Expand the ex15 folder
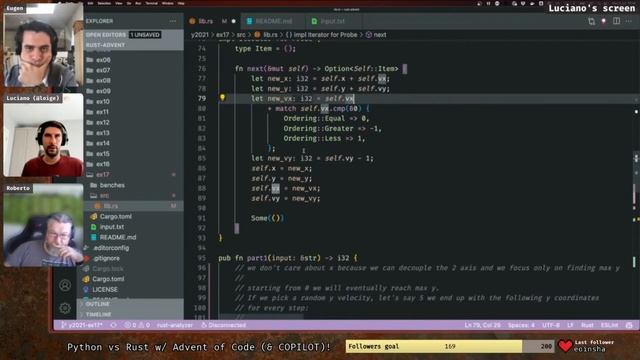 pyautogui.click(x=99, y=154)
